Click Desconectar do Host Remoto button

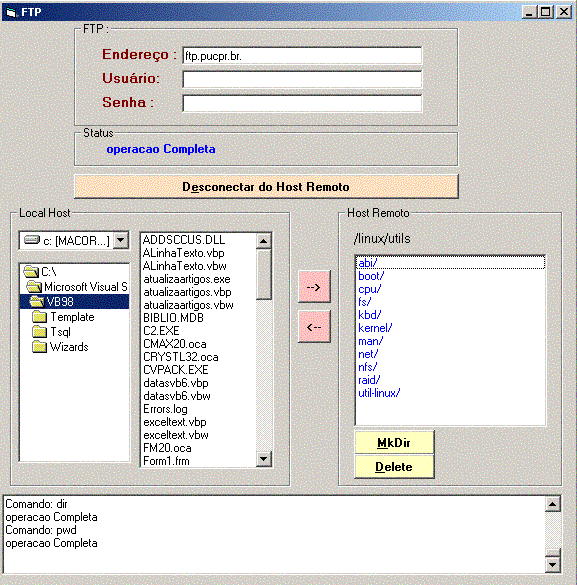(x=266, y=187)
